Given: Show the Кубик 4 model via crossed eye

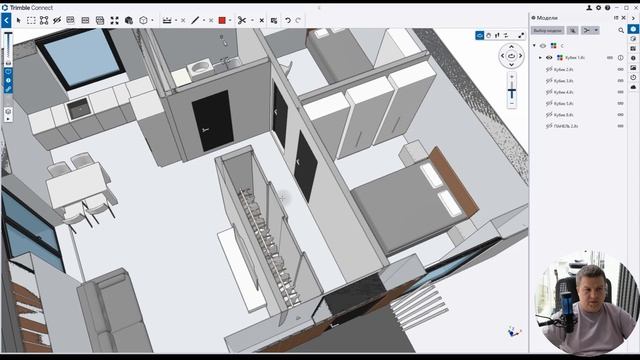Looking at the screenshot, I should 549,92.
